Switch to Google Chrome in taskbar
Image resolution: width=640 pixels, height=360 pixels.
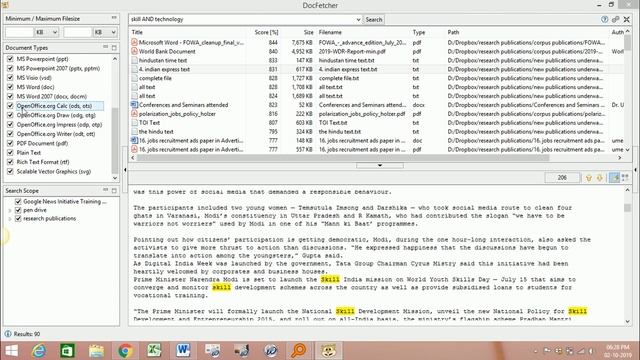(125, 351)
